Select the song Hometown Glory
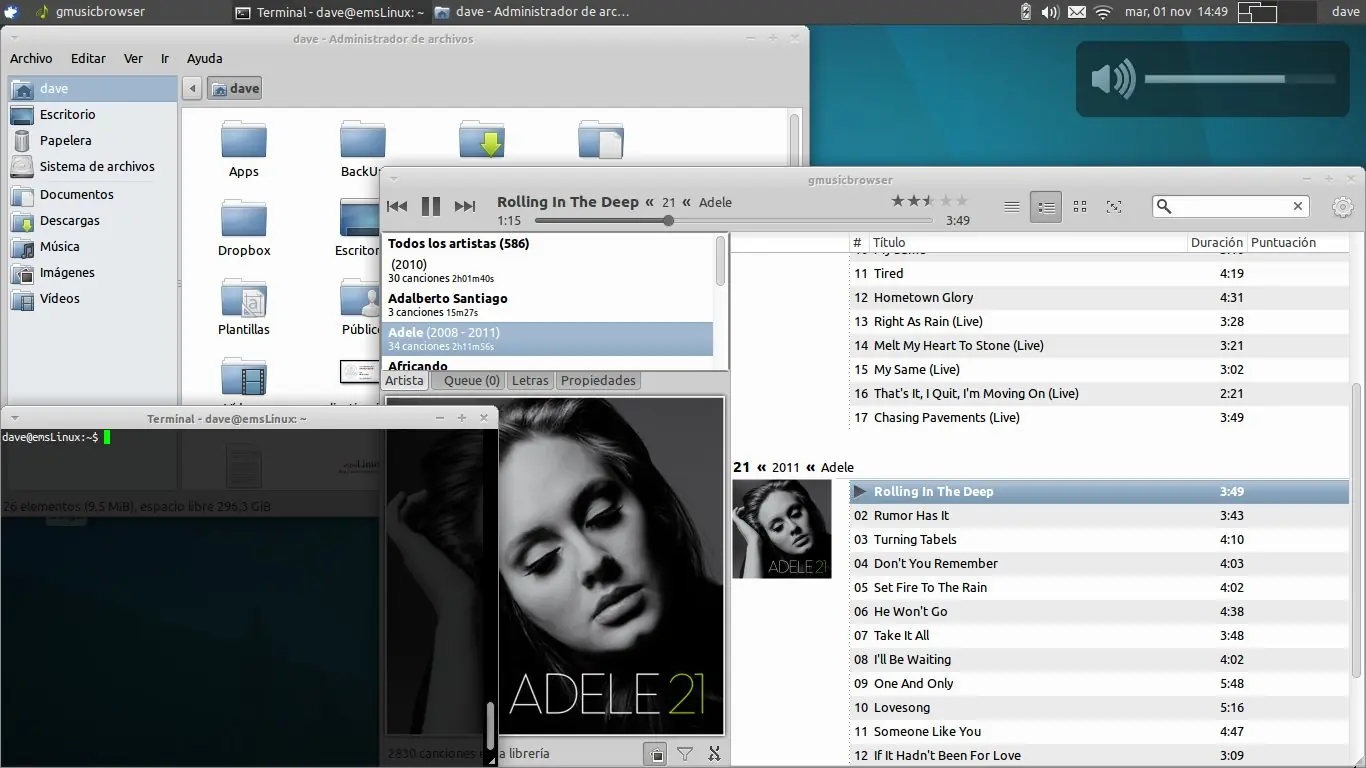Viewport: 1366px width, 768px height. coord(1099,298)
